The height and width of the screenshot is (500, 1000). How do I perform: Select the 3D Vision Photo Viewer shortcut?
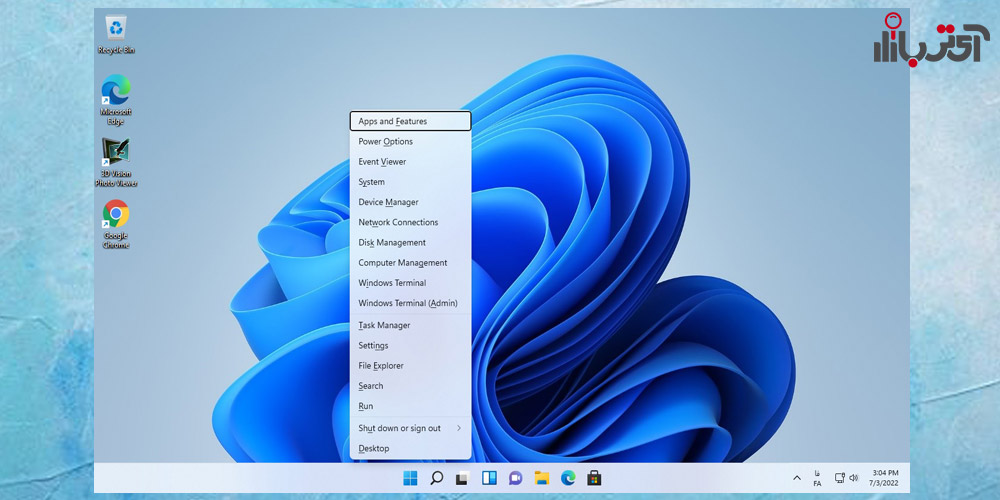tap(116, 163)
